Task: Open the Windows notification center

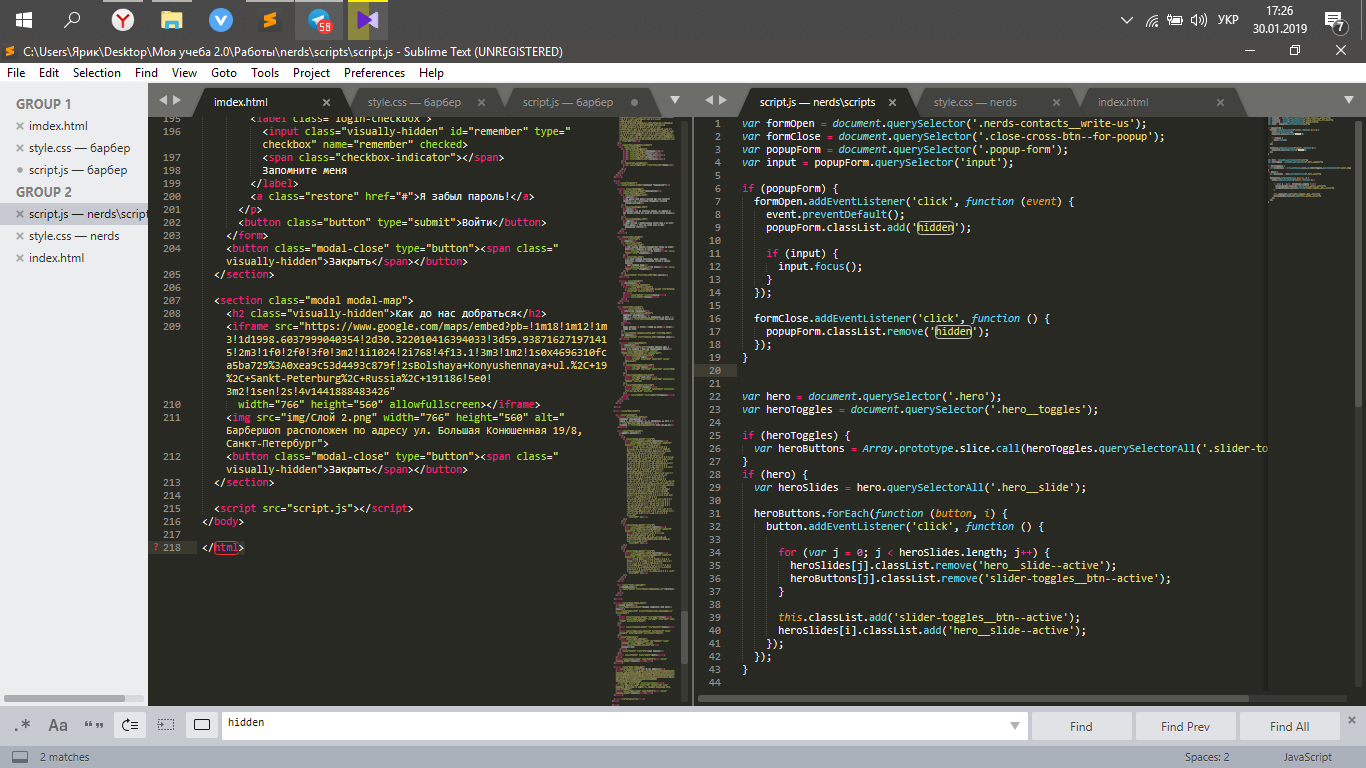Action: [x=1334, y=20]
